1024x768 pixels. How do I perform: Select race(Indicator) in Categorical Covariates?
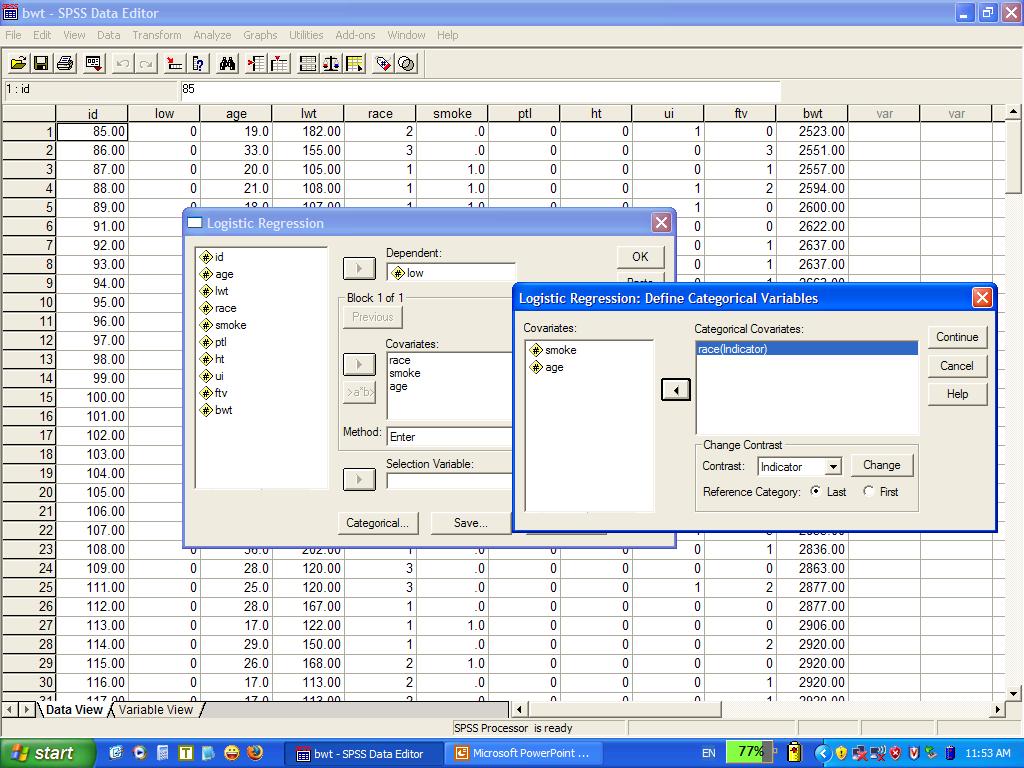[807, 349]
